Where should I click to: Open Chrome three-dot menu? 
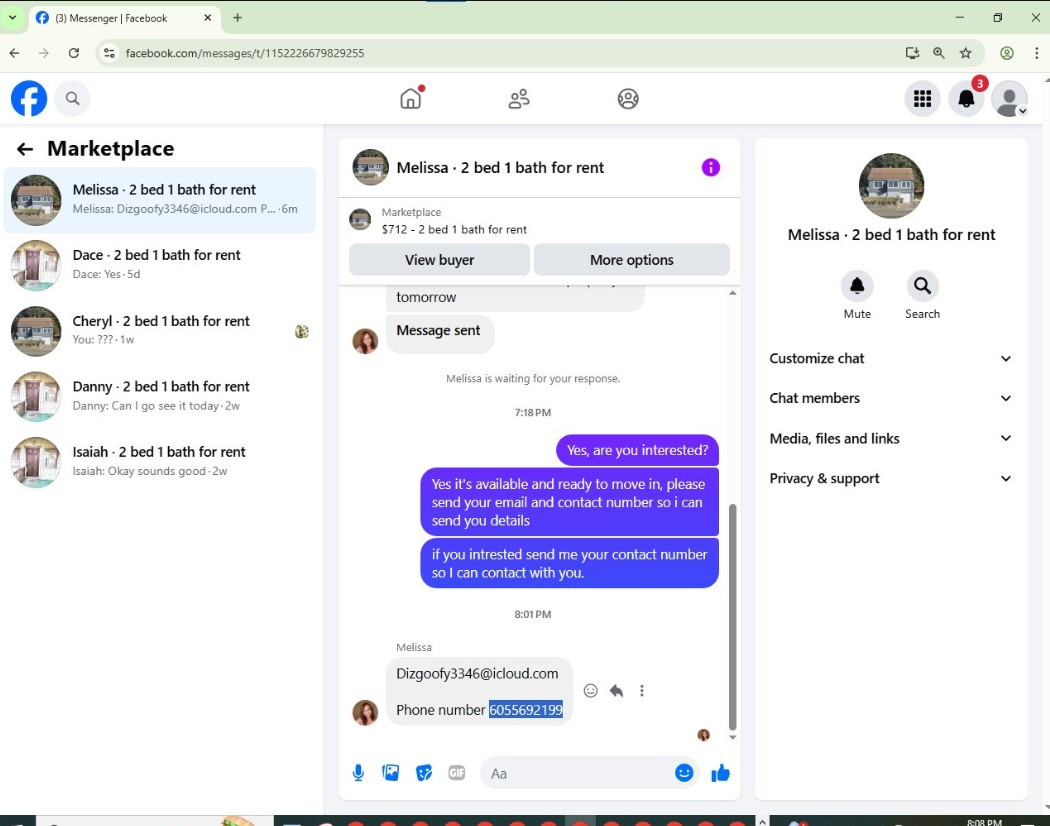(x=1036, y=53)
